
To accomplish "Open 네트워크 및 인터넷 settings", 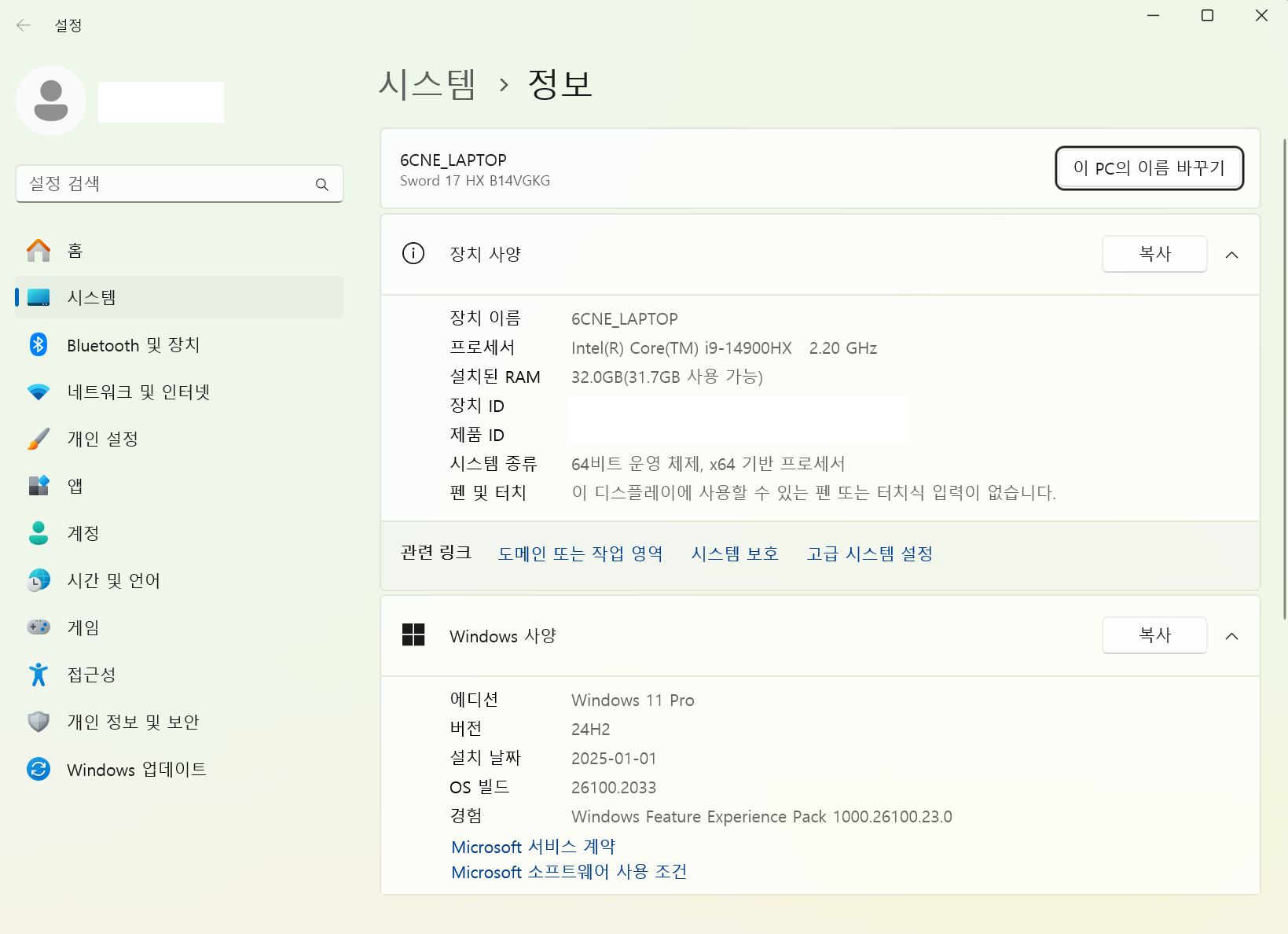I will (x=180, y=392).
